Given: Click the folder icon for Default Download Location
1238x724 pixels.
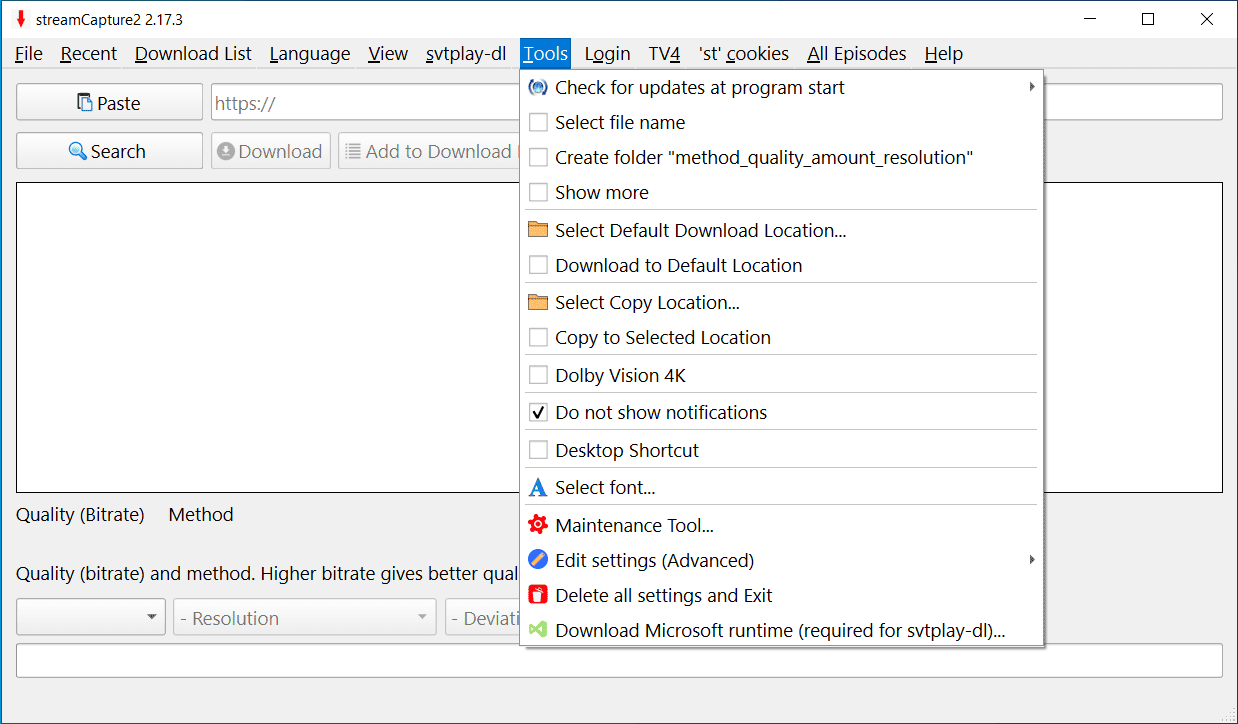Looking at the screenshot, I should click(x=538, y=230).
